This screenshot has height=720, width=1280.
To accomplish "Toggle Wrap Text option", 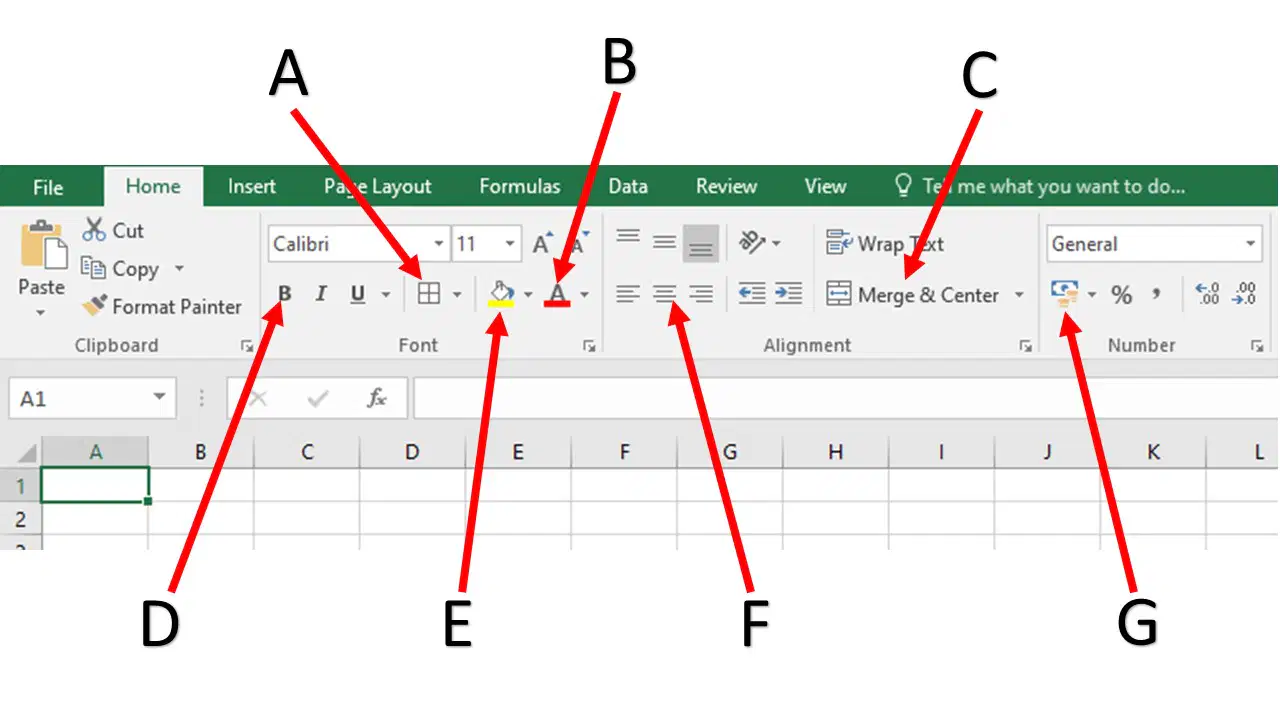I will pos(885,243).
